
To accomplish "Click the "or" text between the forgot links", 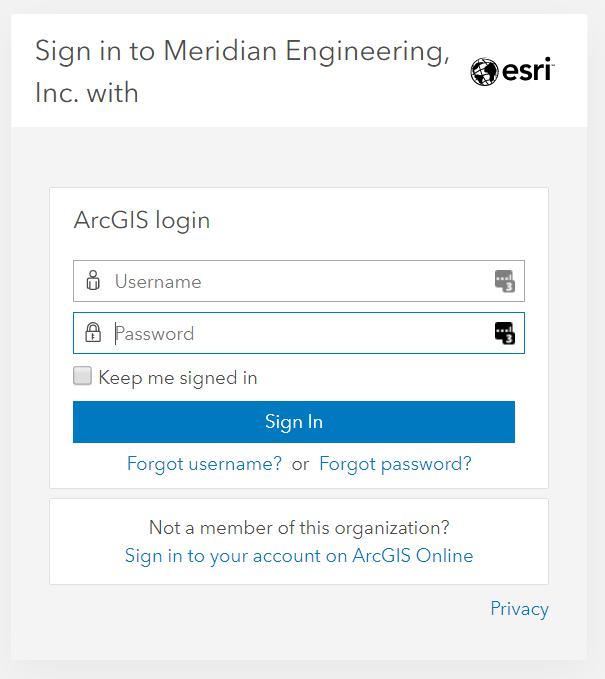I will click(x=300, y=464).
